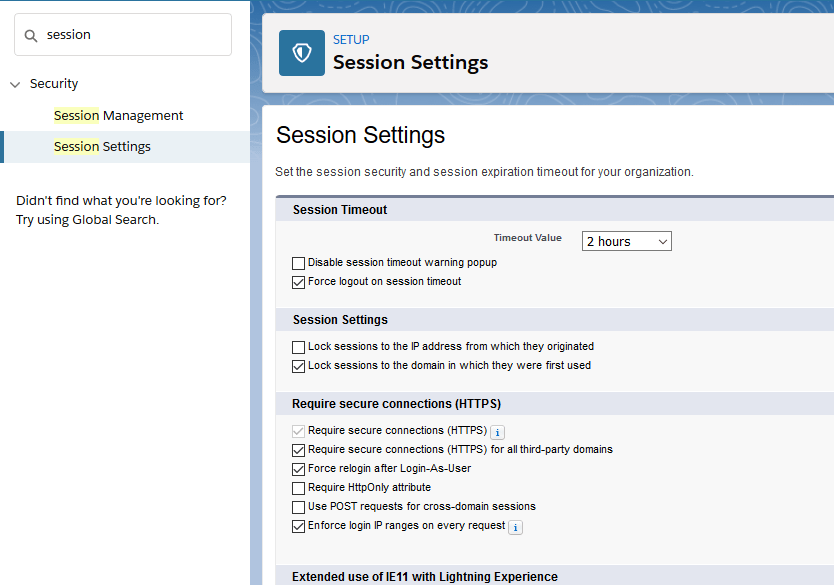The width and height of the screenshot is (834, 585).
Task: Open Session Management in the sidebar
Action: coord(118,115)
